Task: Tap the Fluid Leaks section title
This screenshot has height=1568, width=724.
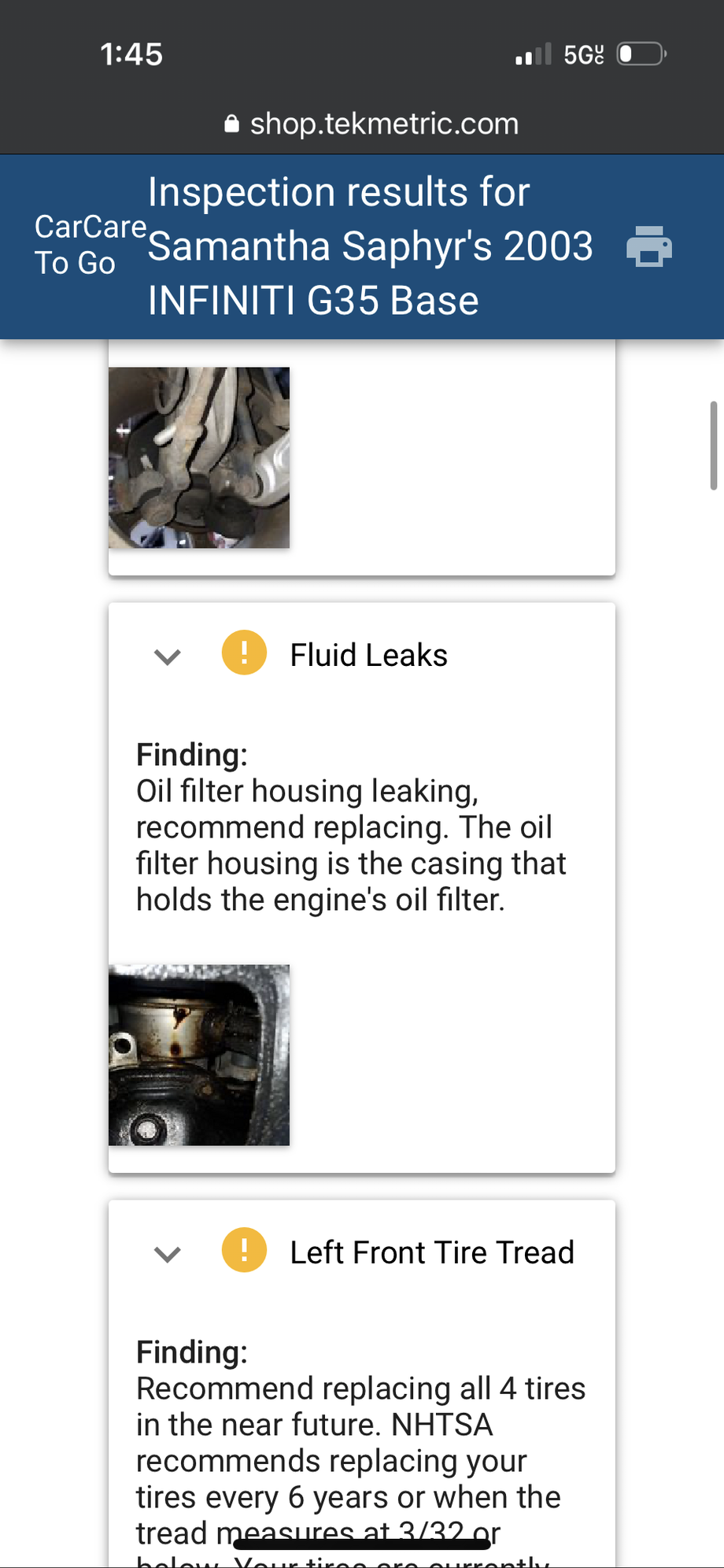Action: [x=368, y=655]
